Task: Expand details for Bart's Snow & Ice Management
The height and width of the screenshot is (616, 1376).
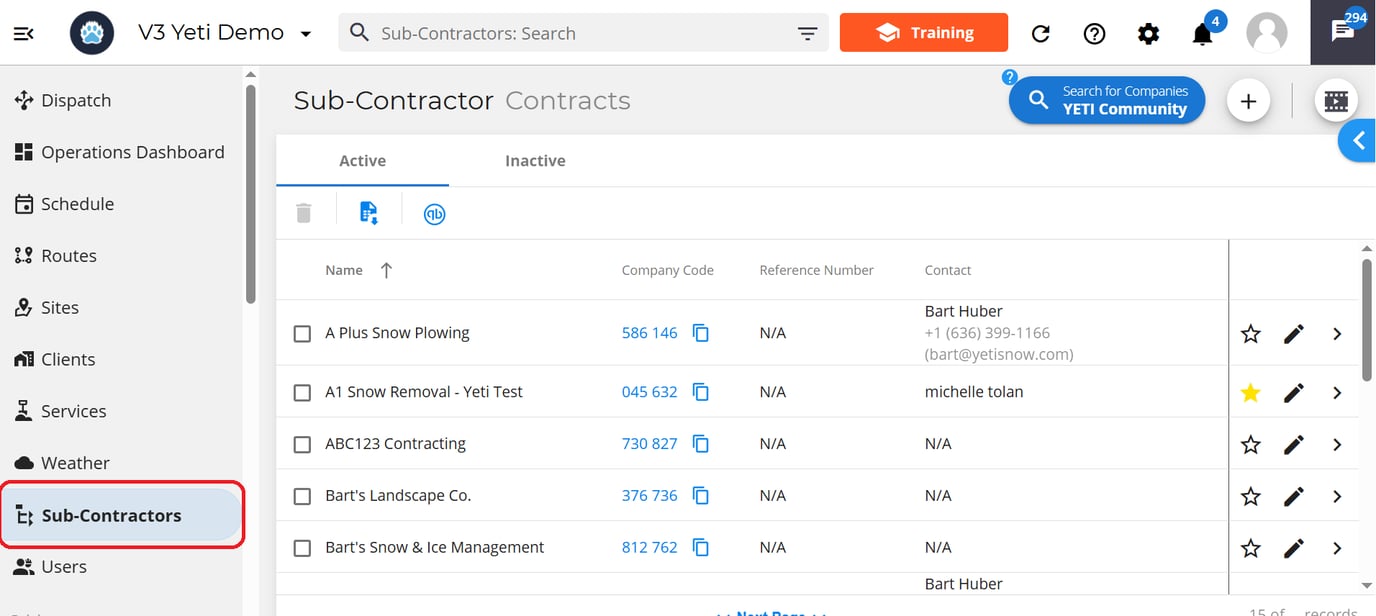Action: [x=1337, y=548]
